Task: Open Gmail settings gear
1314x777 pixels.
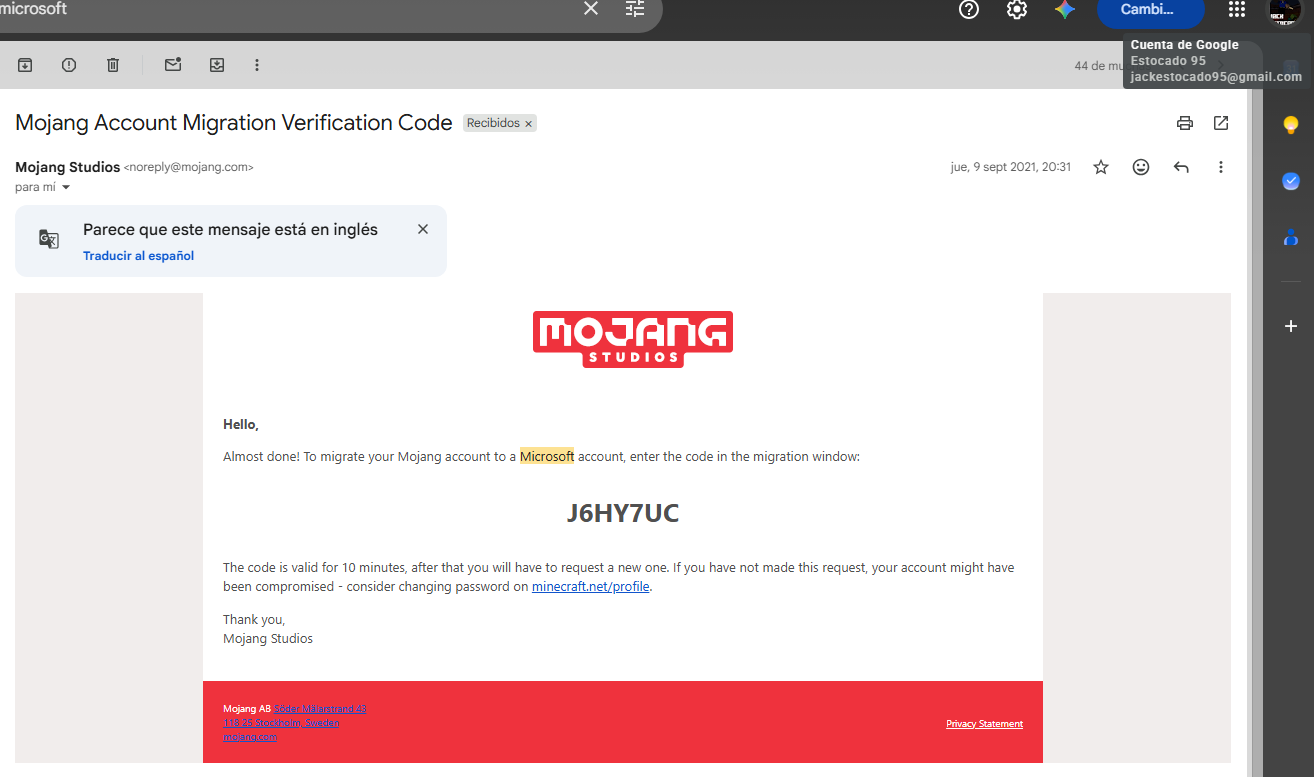Action: pyautogui.click(x=1016, y=9)
